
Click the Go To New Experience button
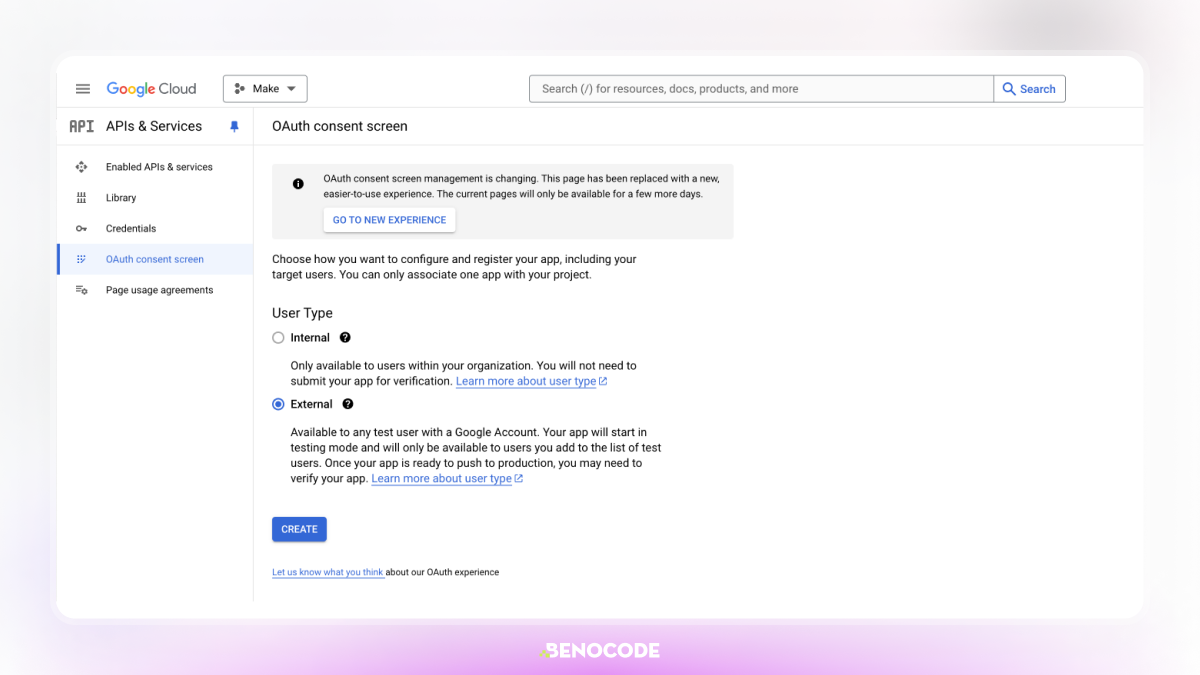[389, 220]
